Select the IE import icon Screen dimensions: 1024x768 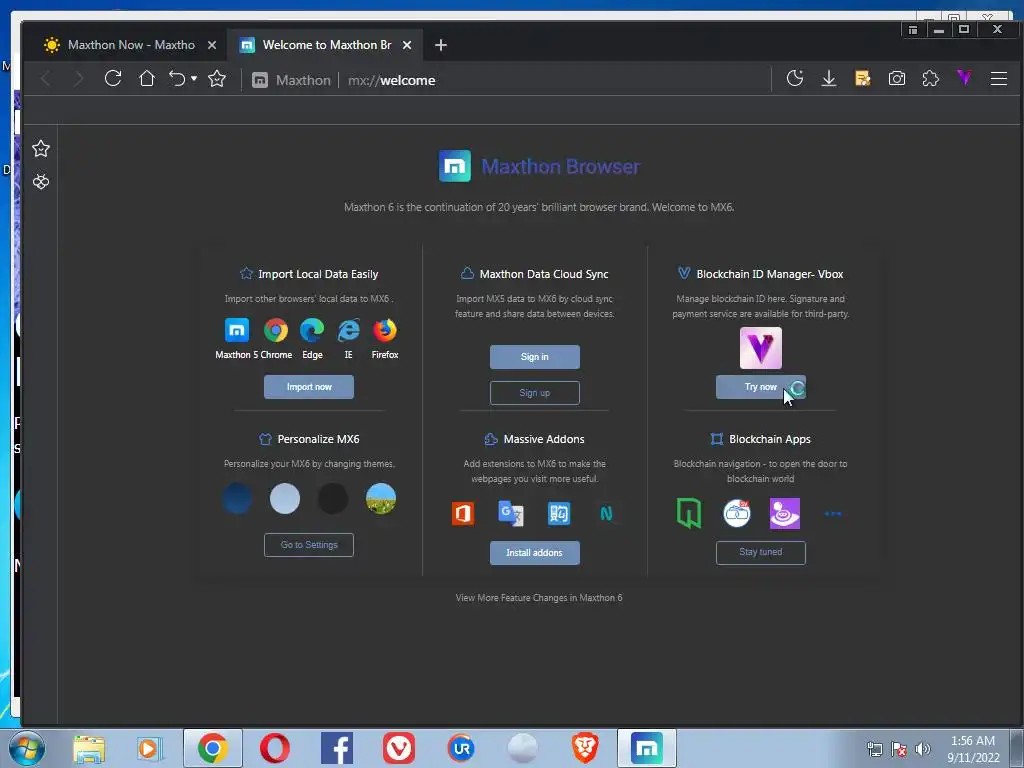pyautogui.click(x=348, y=330)
